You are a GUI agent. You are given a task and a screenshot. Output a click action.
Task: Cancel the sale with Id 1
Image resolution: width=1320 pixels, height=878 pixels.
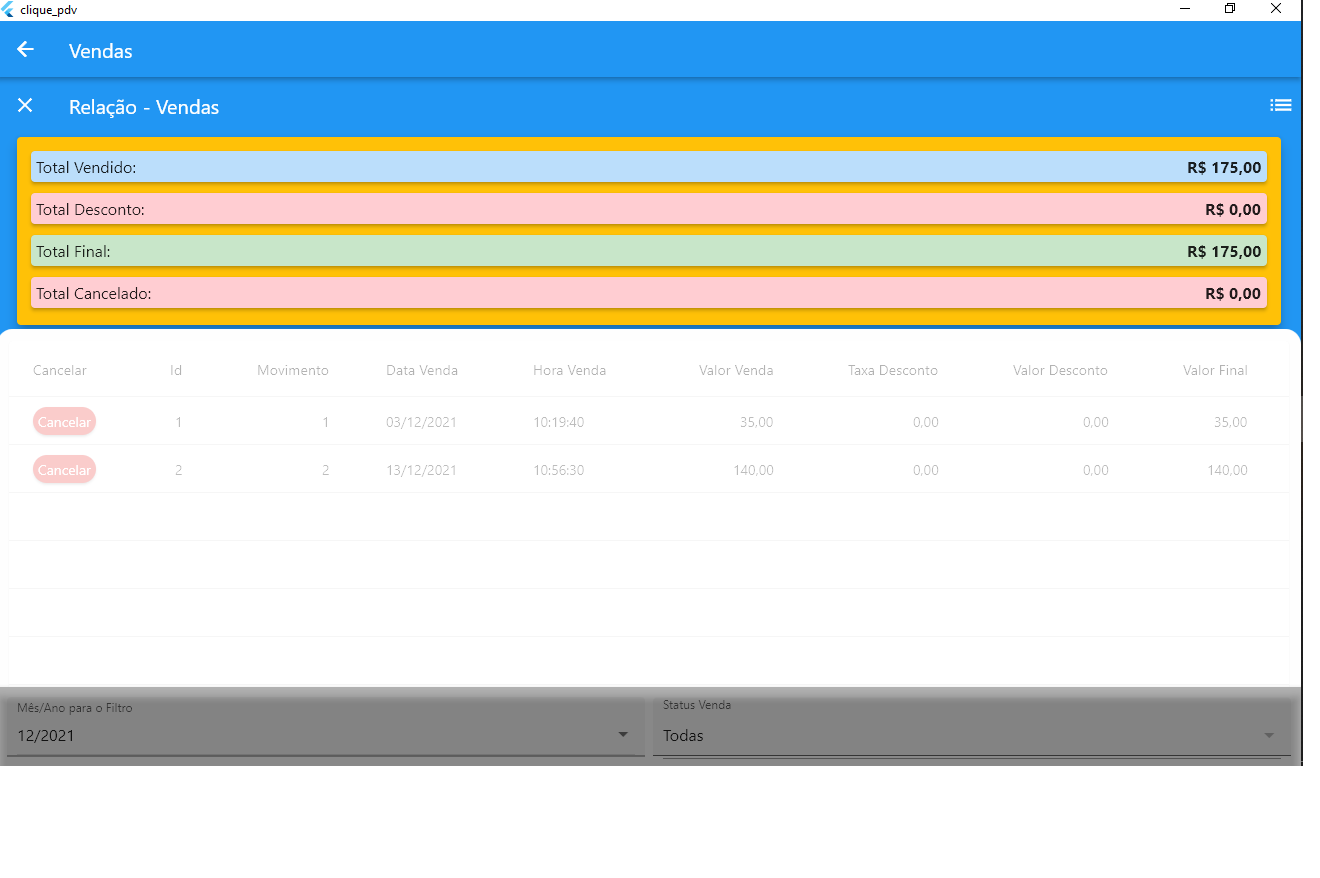[x=64, y=422]
